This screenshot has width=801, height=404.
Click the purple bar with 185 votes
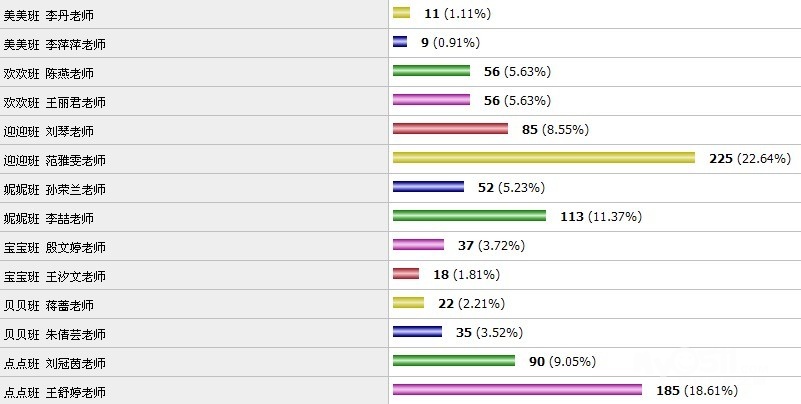pyautogui.click(x=516, y=390)
